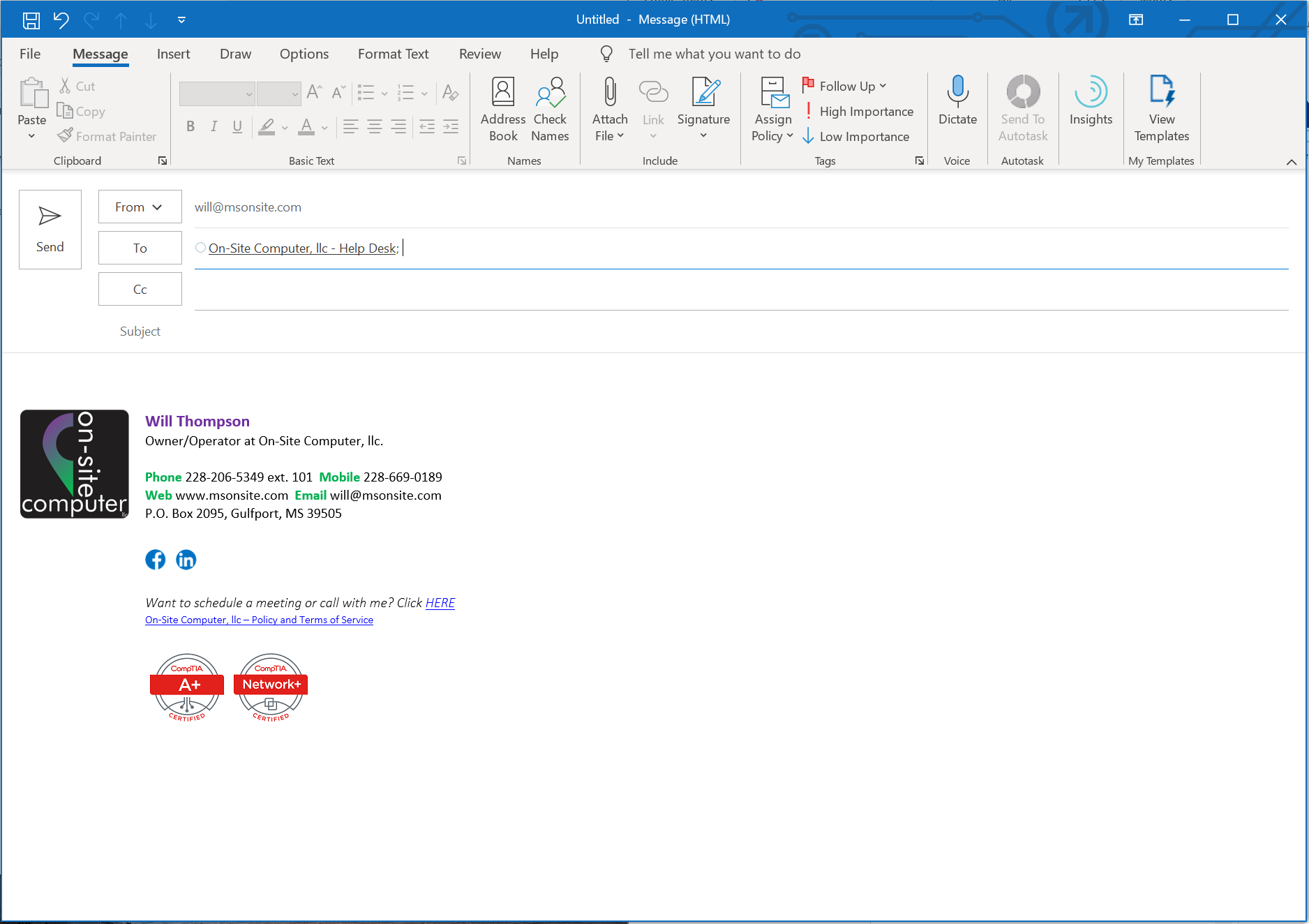This screenshot has width=1309, height=924.
Task: Open the LinkedIn icon in signature
Action: (186, 560)
